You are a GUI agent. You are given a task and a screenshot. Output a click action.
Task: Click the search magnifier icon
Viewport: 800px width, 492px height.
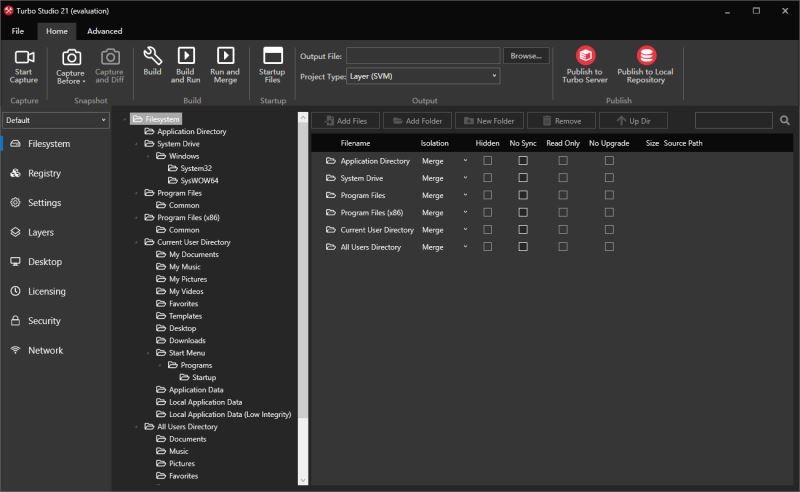coord(785,121)
